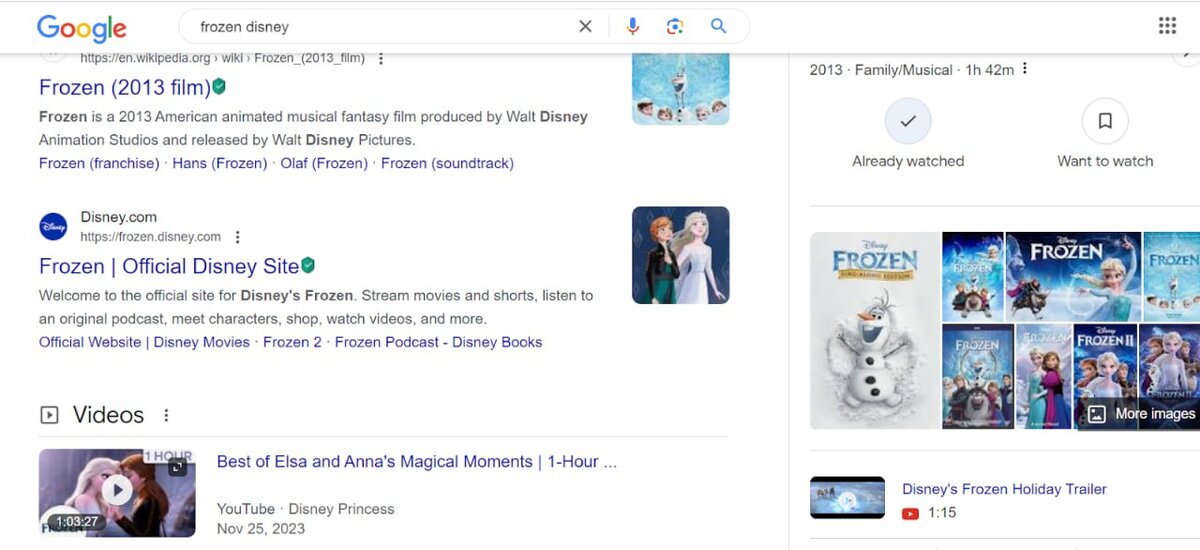Open Frozen Podcast - Disney Books sublink
Screen dimensions: 1200x550
[438, 342]
